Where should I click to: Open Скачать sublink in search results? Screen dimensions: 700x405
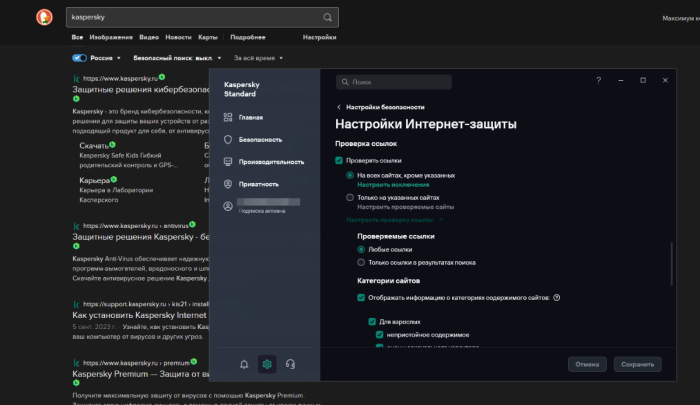[x=94, y=146]
